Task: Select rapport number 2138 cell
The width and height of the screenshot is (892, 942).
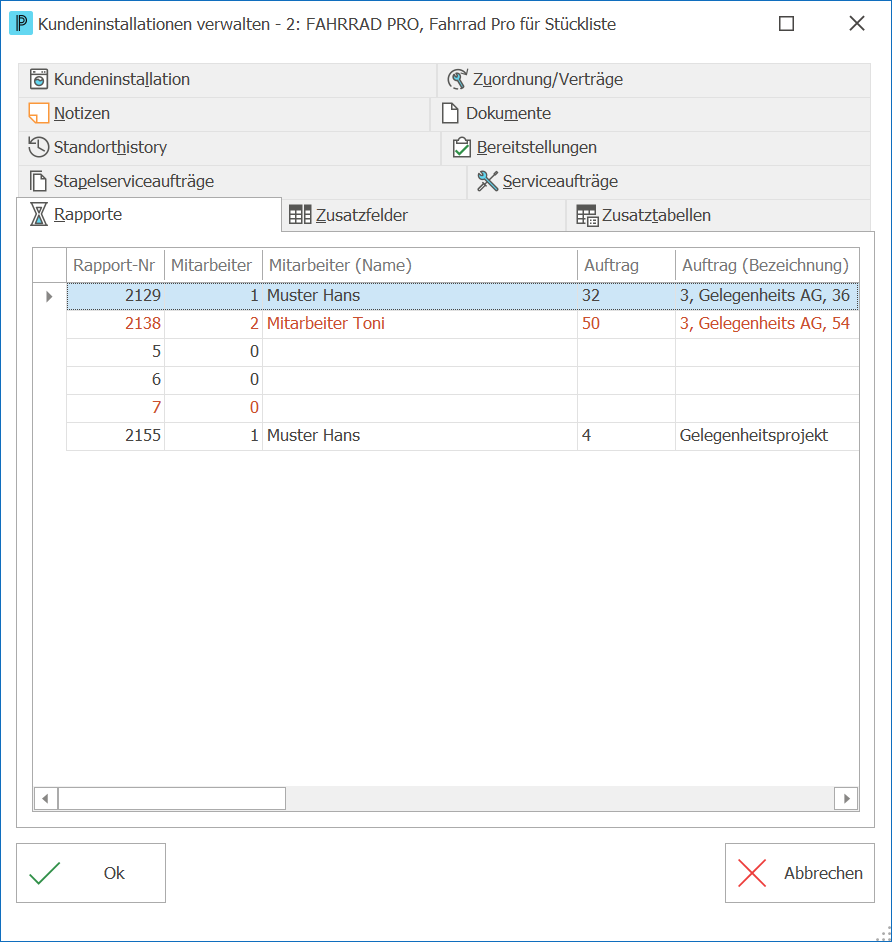Action: click(x=115, y=324)
